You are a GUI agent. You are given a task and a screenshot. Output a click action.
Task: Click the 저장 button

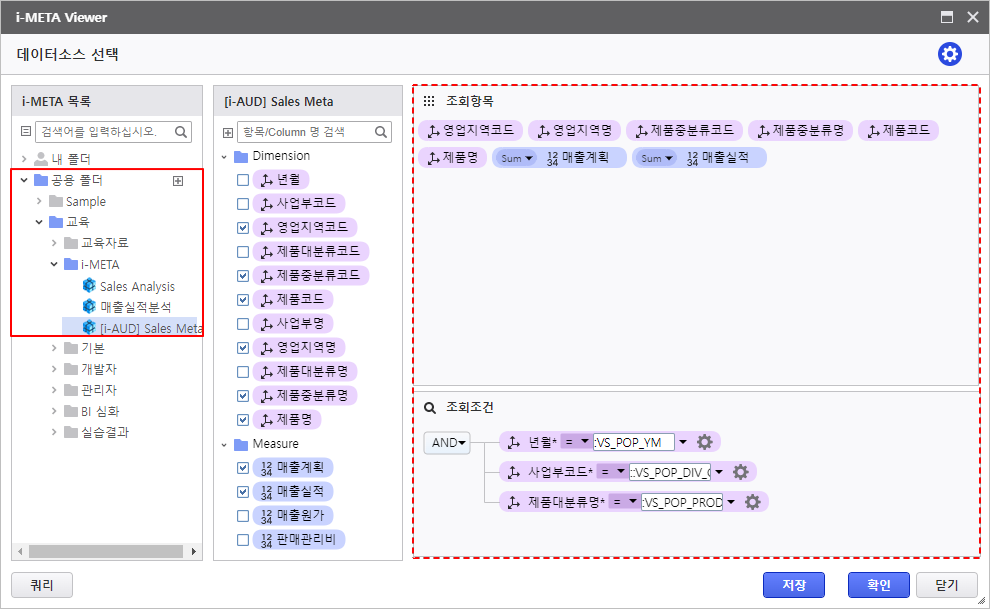point(793,585)
